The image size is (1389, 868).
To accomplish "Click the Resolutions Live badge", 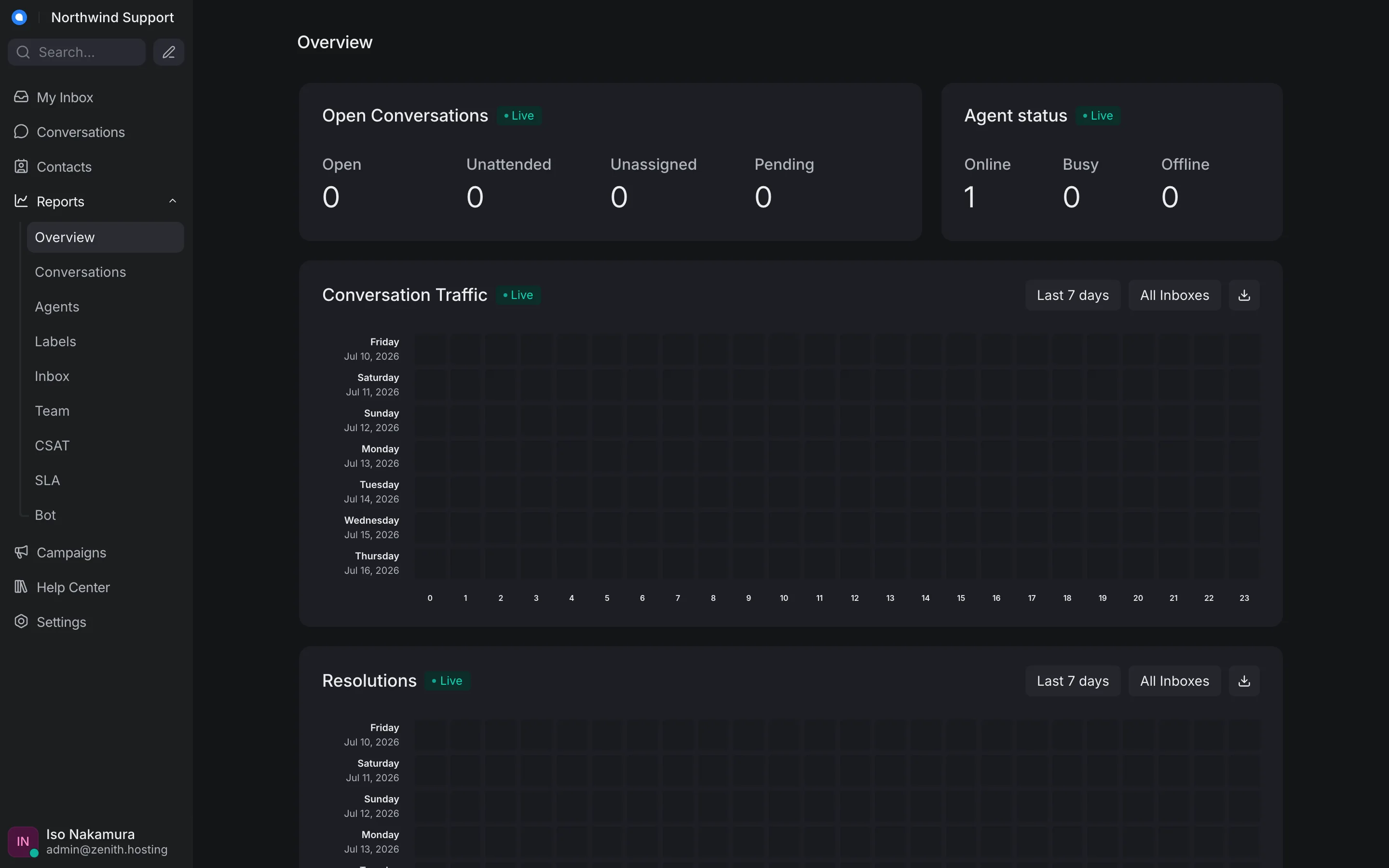I will [448, 681].
